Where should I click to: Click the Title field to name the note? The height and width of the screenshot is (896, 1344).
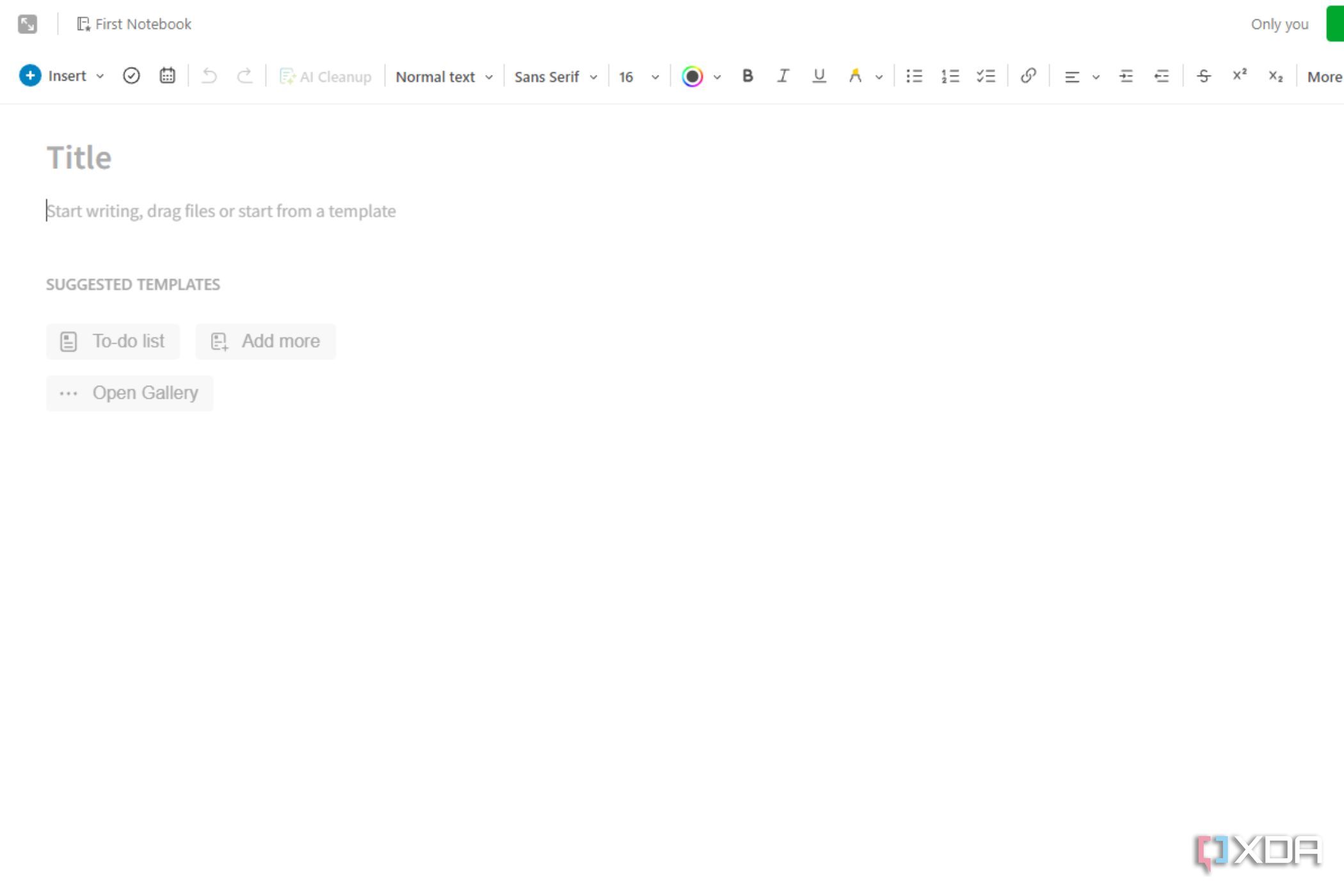point(79,157)
